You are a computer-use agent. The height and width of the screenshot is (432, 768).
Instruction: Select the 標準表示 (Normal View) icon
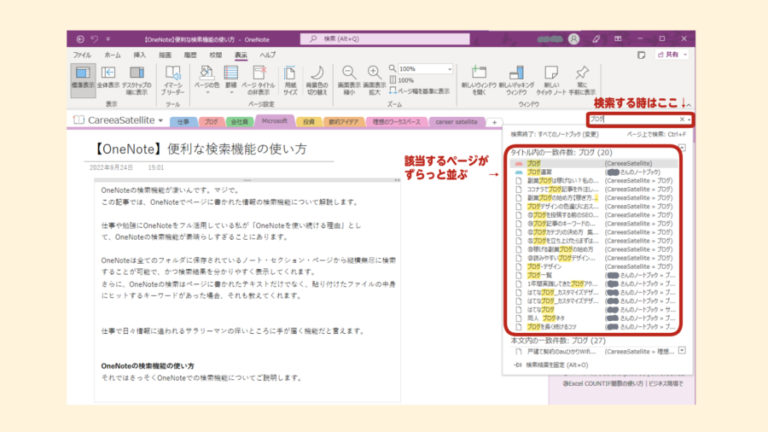[83, 80]
